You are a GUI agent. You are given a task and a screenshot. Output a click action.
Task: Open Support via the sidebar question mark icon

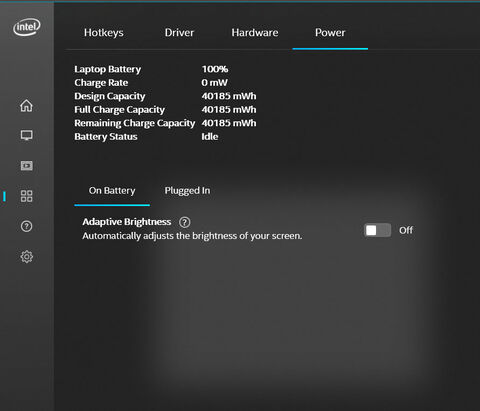(26, 226)
